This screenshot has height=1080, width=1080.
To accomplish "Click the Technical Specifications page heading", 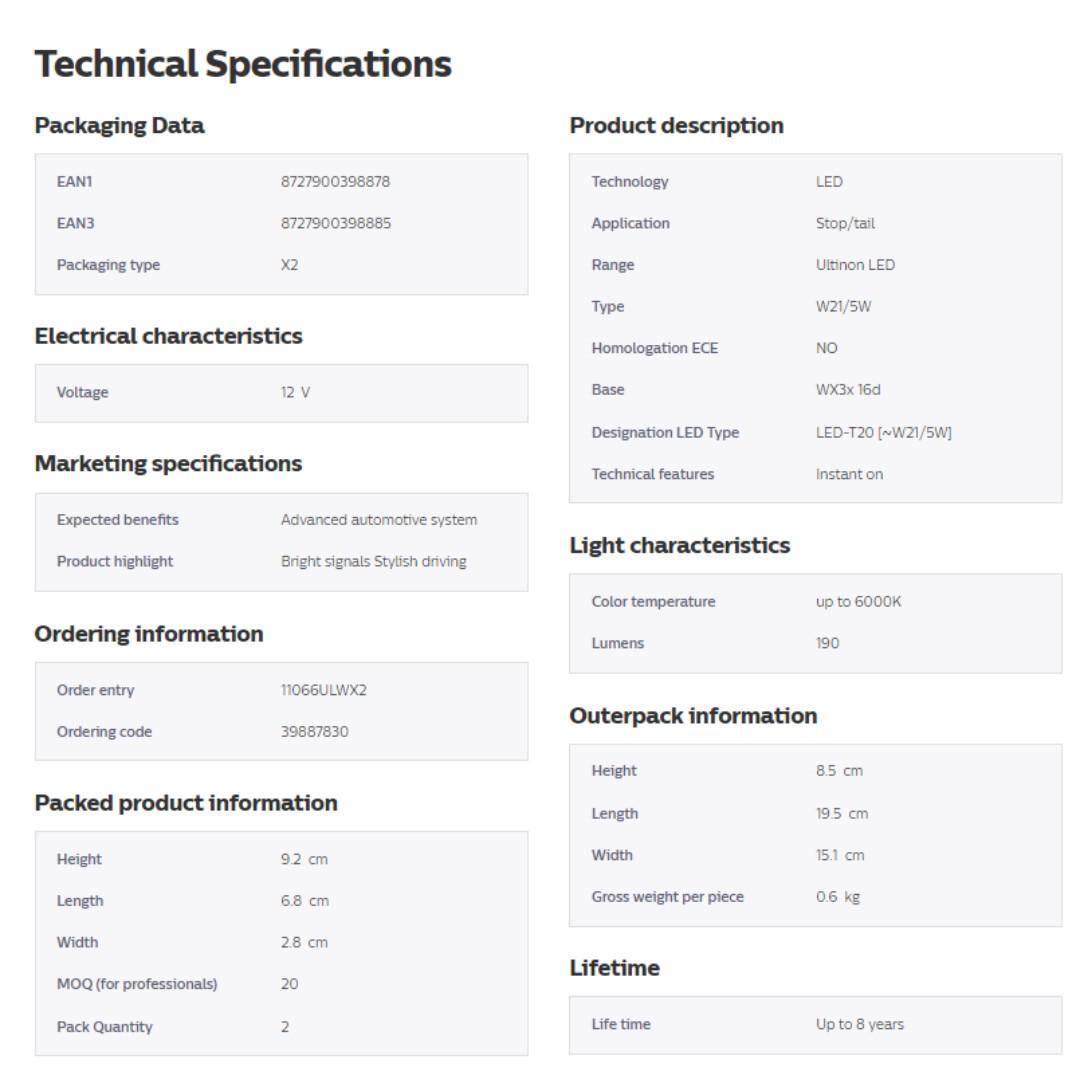I will coord(243,64).
